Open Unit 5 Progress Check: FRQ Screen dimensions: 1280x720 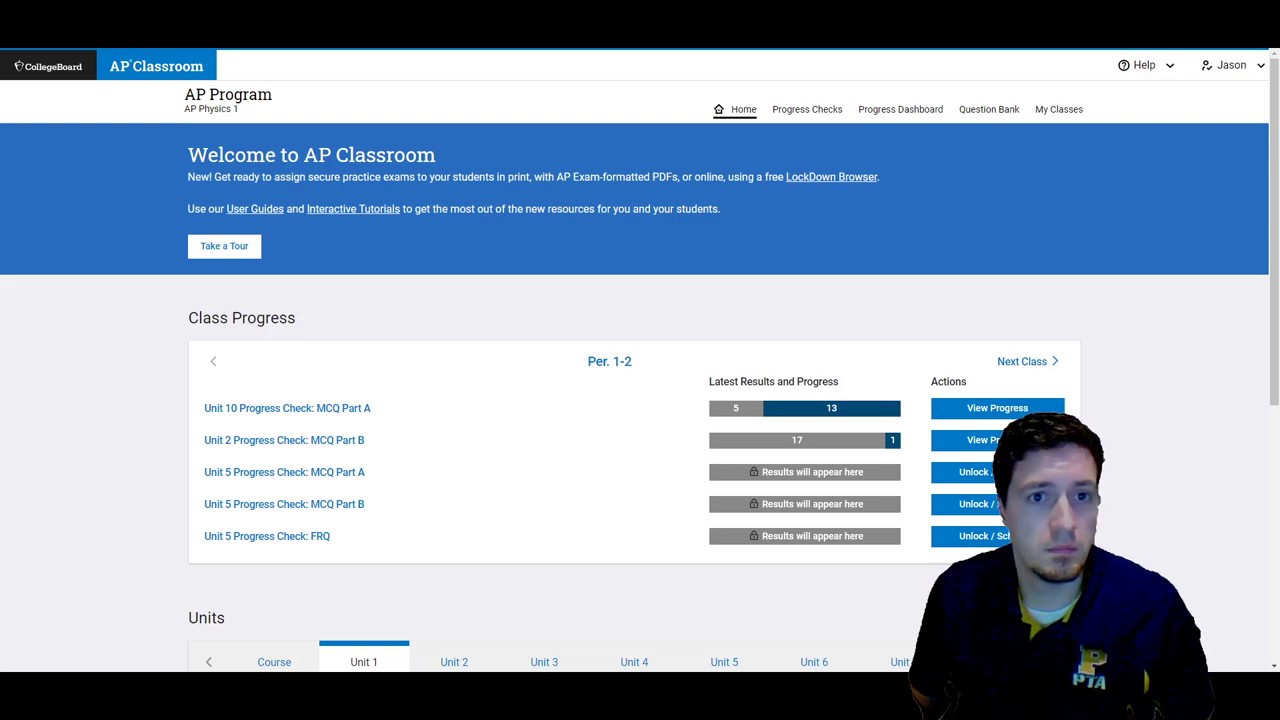coord(267,536)
